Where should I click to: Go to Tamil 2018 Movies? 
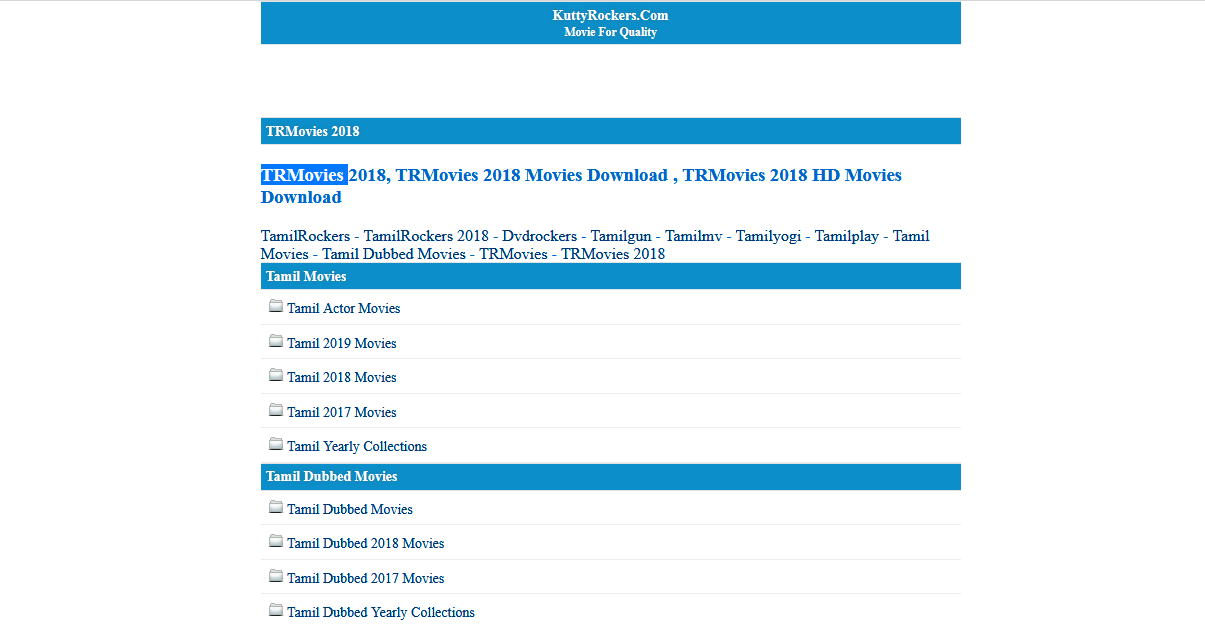tap(341, 377)
